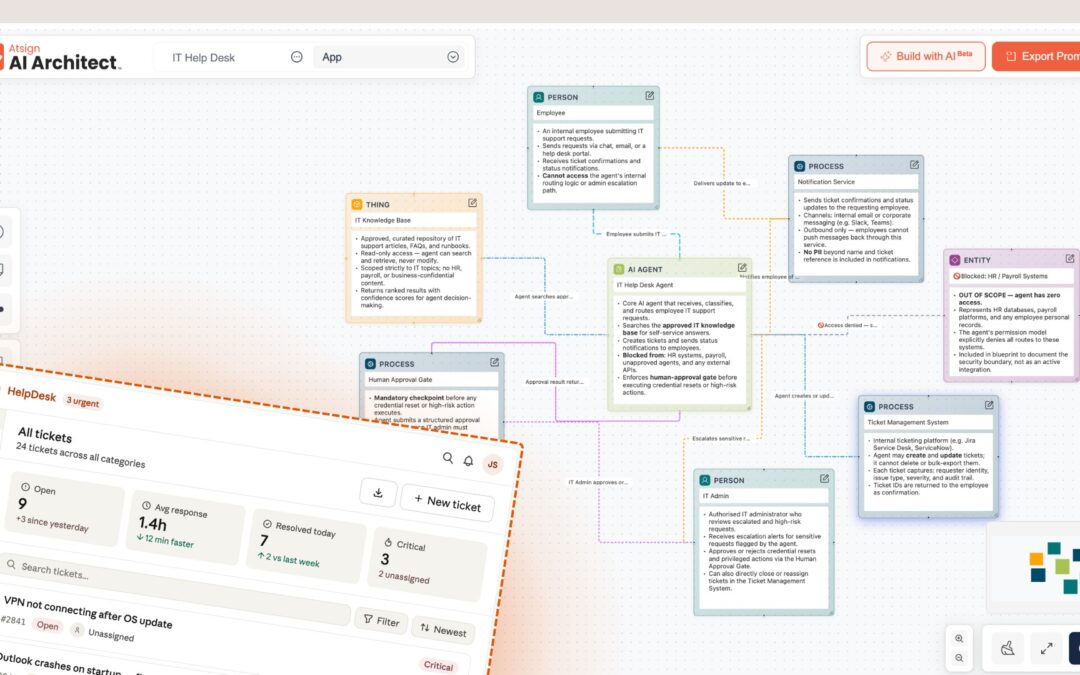Click the 'Approval result retur...' edge label
This screenshot has height=675, width=1080.
point(554,382)
